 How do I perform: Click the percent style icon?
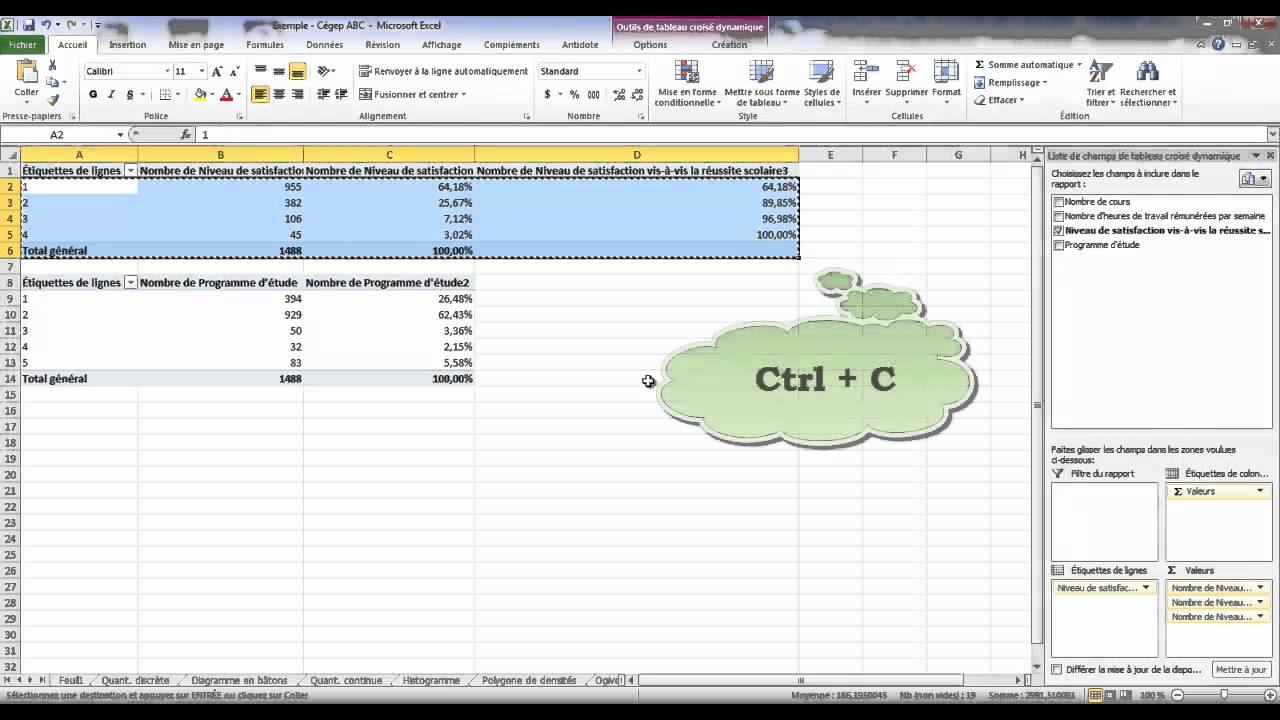(x=574, y=94)
